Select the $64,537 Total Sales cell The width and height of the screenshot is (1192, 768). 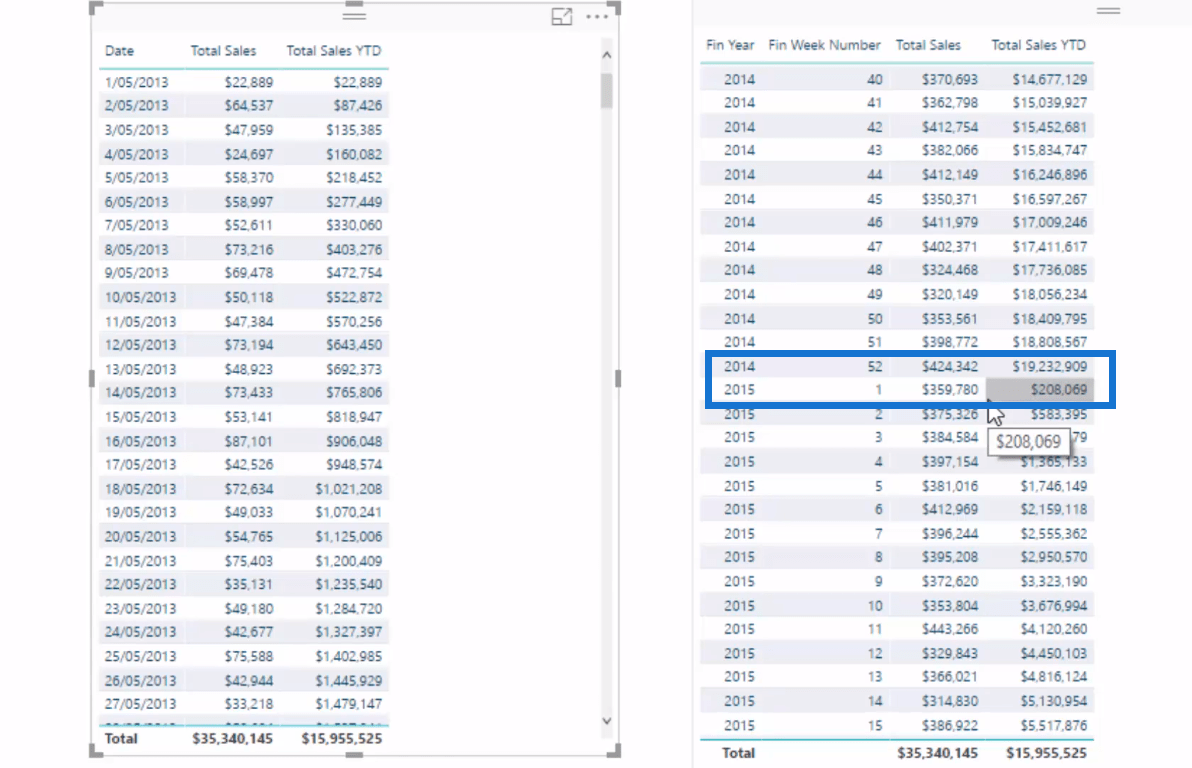pos(249,106)
